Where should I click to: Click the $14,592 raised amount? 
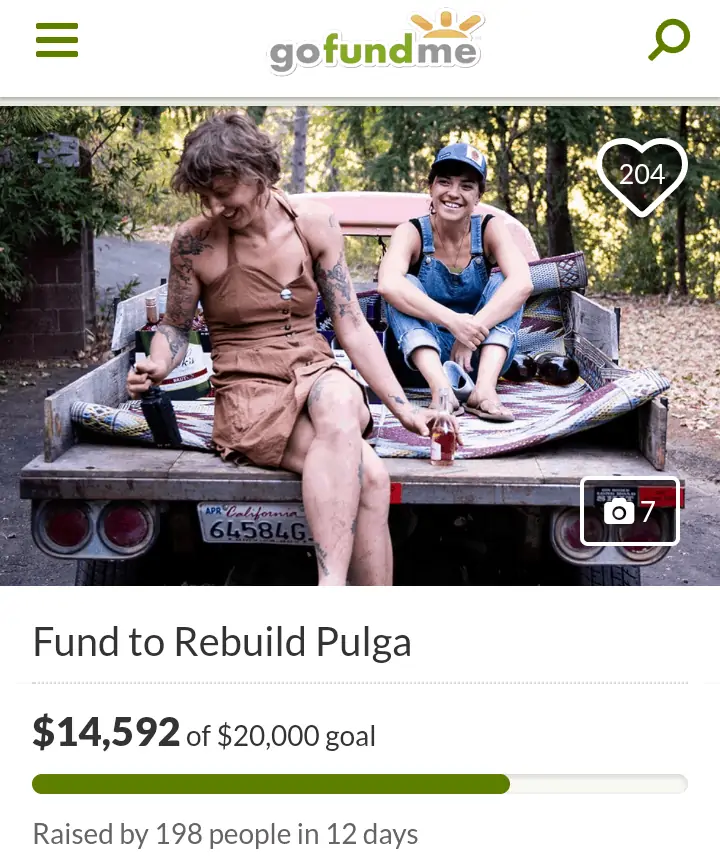[x=106, y=732]
